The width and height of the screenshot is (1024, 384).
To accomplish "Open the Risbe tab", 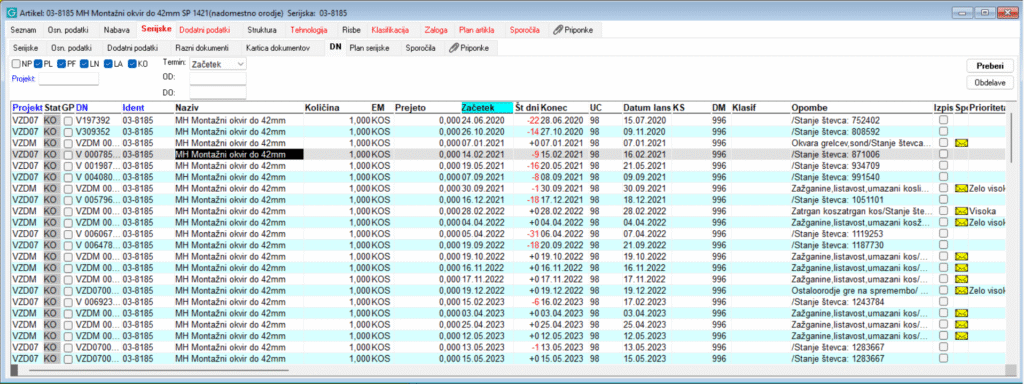I will click(x=351, y=30).
